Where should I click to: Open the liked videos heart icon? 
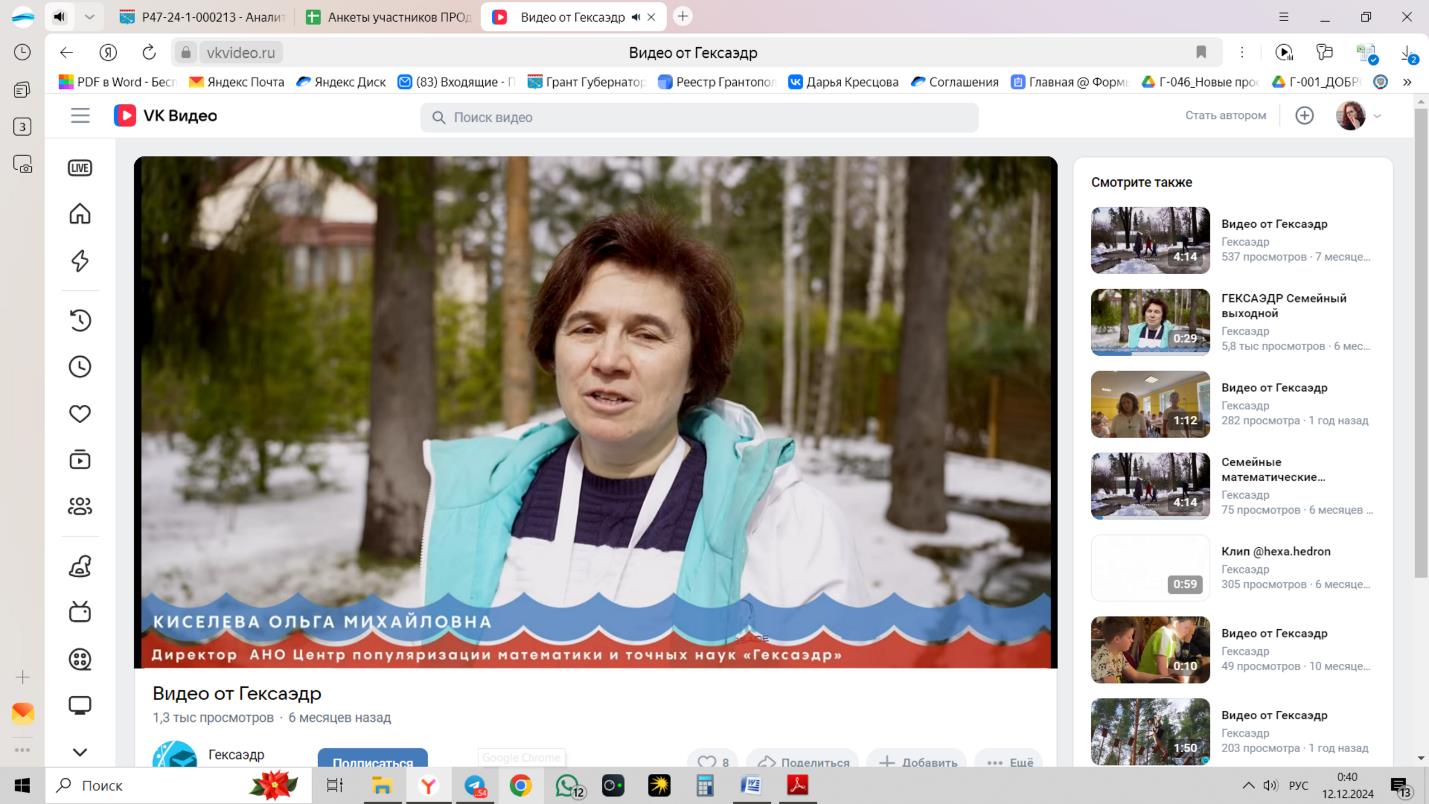80,413
